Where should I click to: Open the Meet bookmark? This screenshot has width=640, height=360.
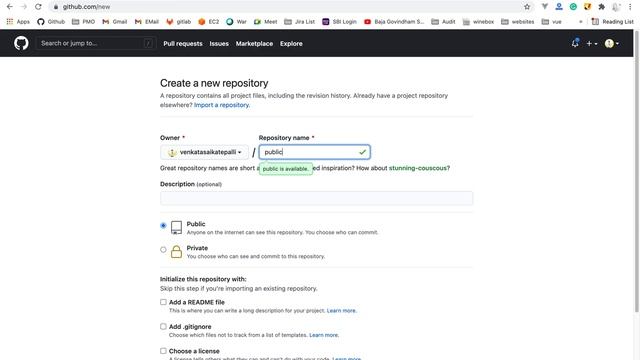pyautogui.click(x=265, y=22)
